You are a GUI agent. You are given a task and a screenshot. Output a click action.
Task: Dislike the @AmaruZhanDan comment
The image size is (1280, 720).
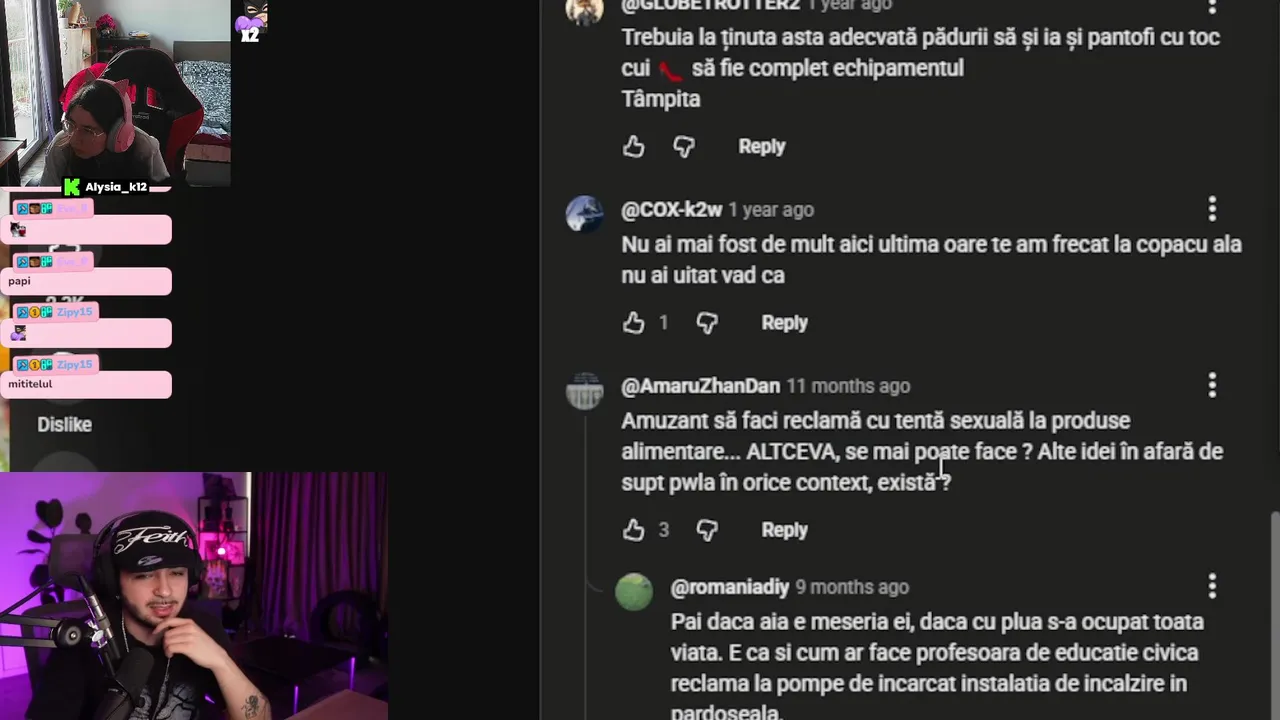pos(707,530)
